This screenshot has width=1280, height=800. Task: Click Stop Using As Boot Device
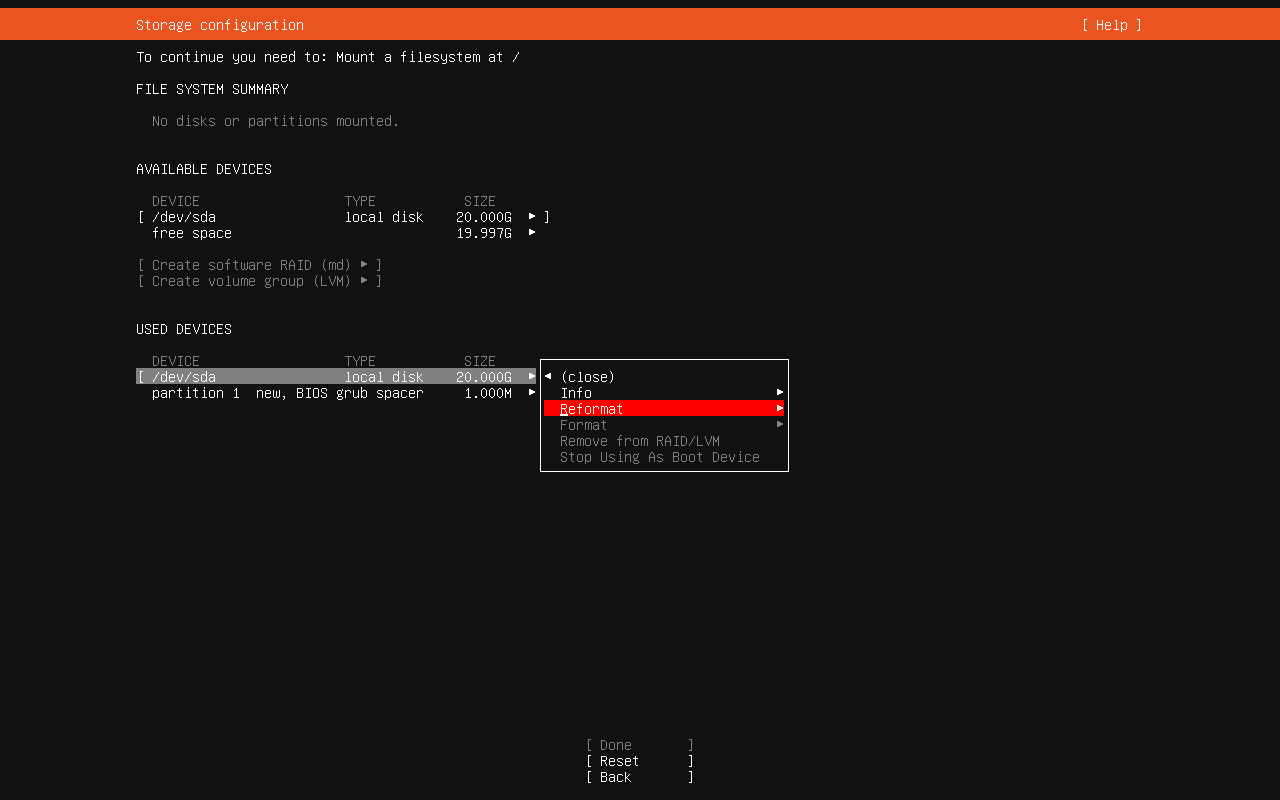(x=659, y=457)
